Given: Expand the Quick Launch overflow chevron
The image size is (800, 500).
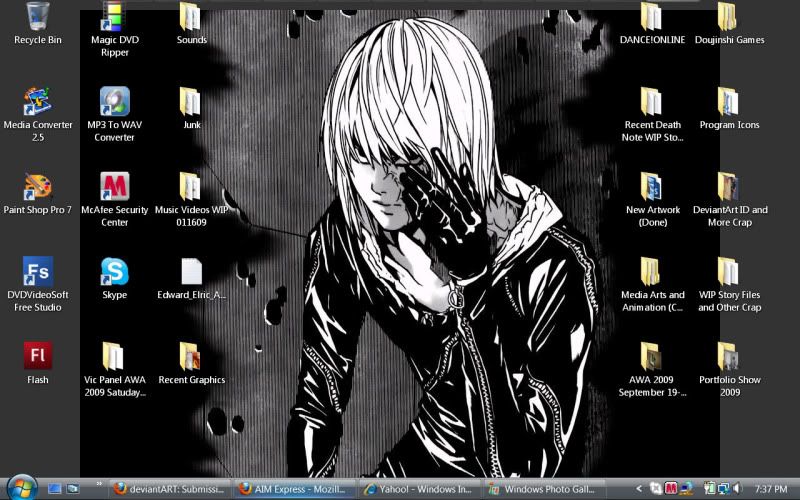Looking at the screenshot, I should click(x=98, y=484).
